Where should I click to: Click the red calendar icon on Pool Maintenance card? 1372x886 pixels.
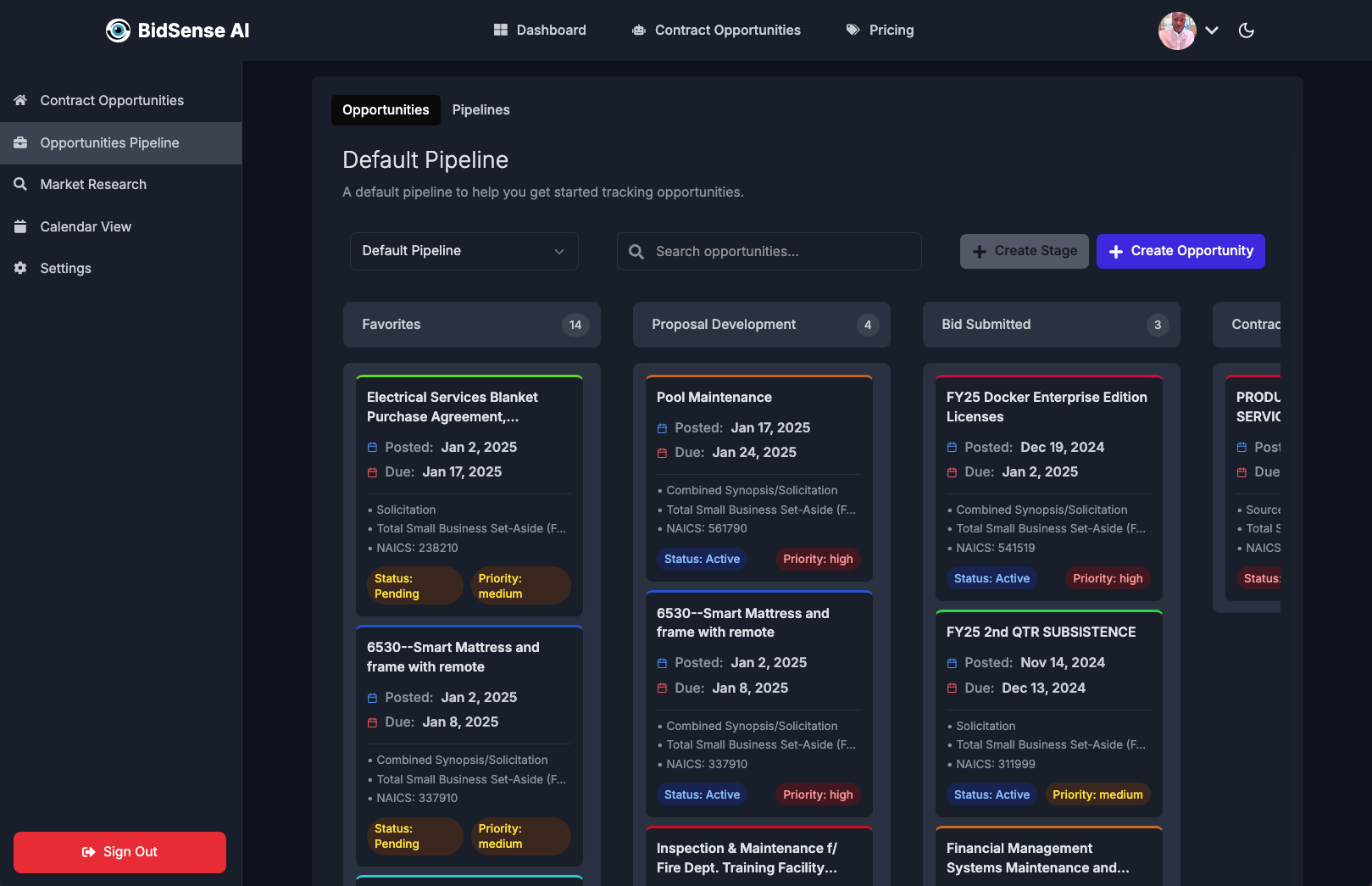(x=663, y=453)
